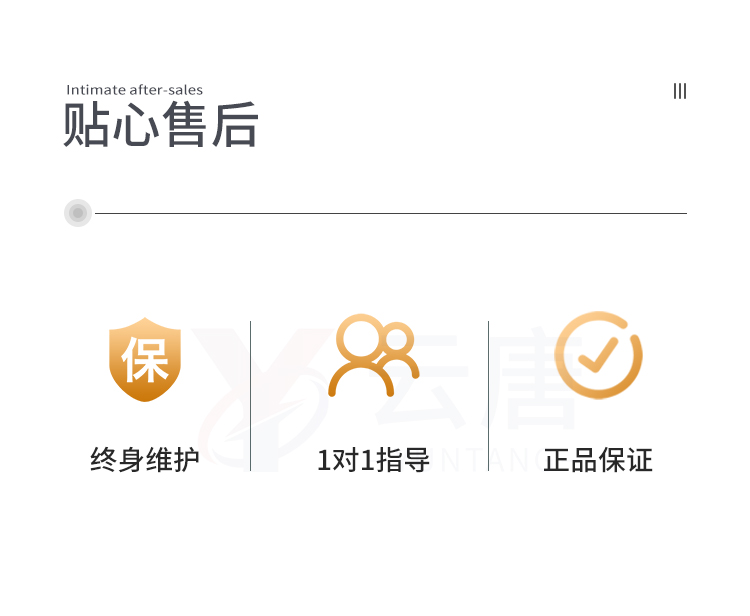Click the check mark inside the circle
The height and width of the screenshot is (616, 750).
click(x=598, y=355)
